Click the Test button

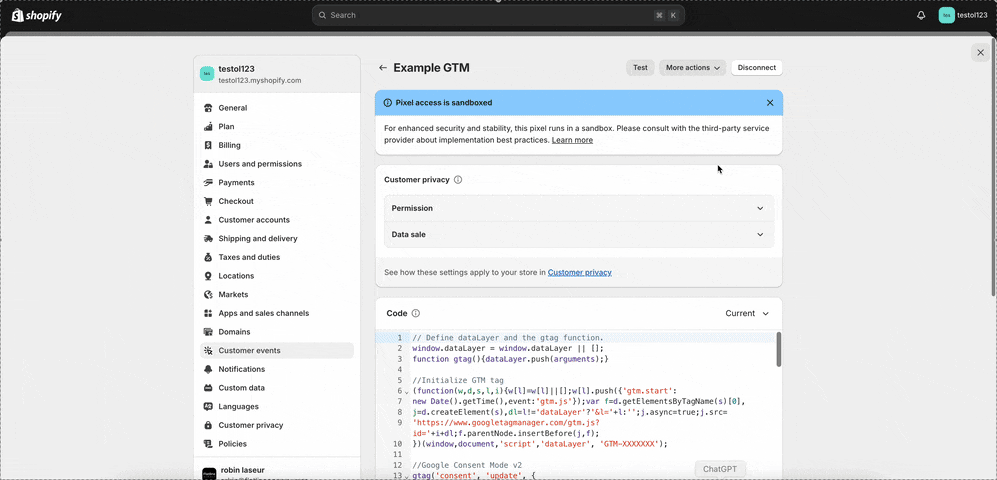(x=640, y=67)
